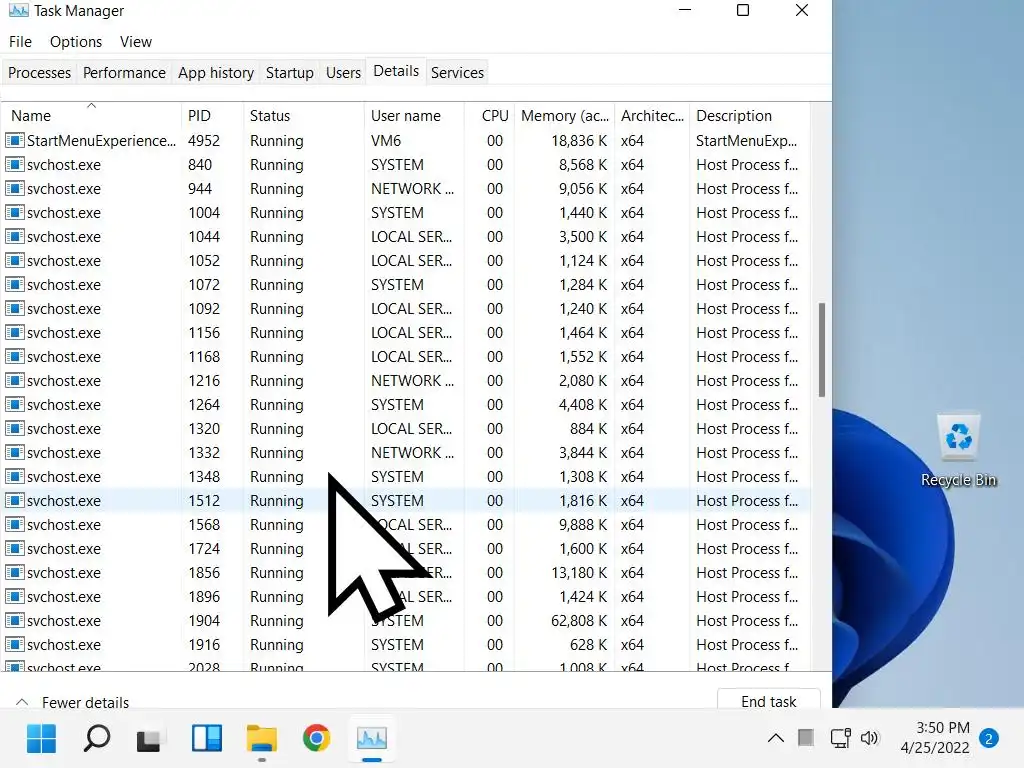
Task: Click the vertical scrollbar thumb
Action: [x=822, y=349]
